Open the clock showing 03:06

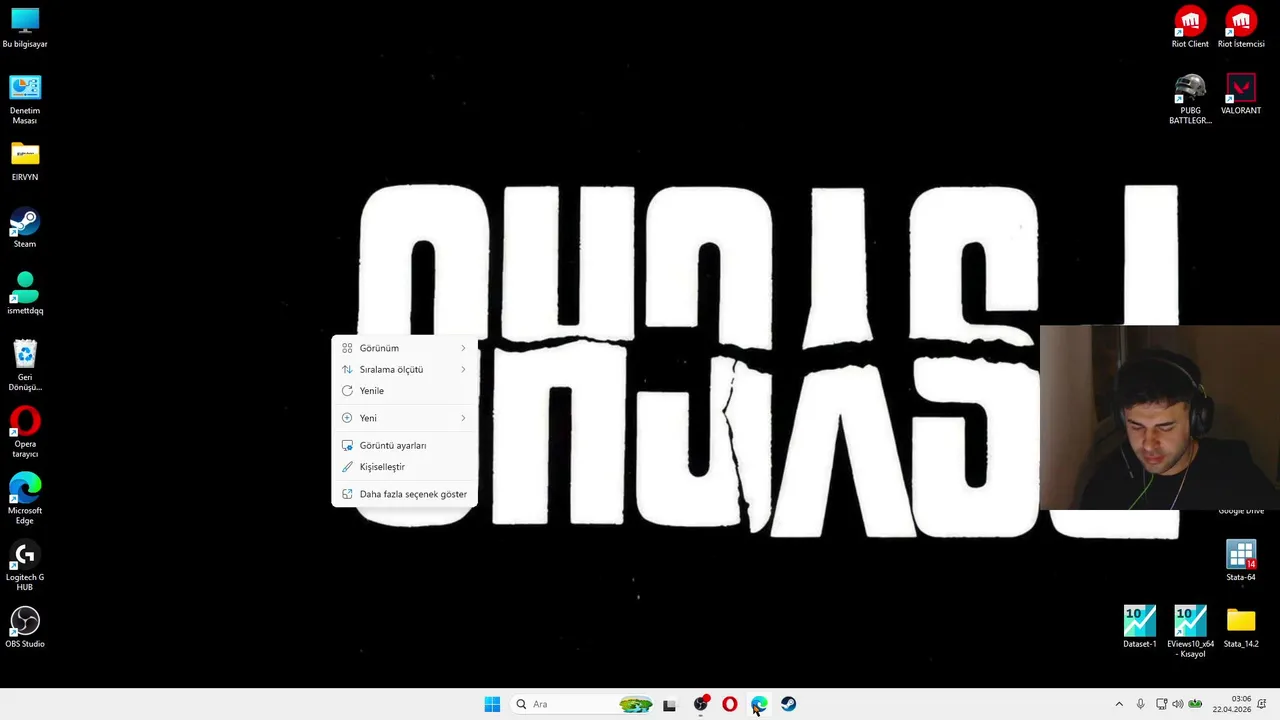1232,704
